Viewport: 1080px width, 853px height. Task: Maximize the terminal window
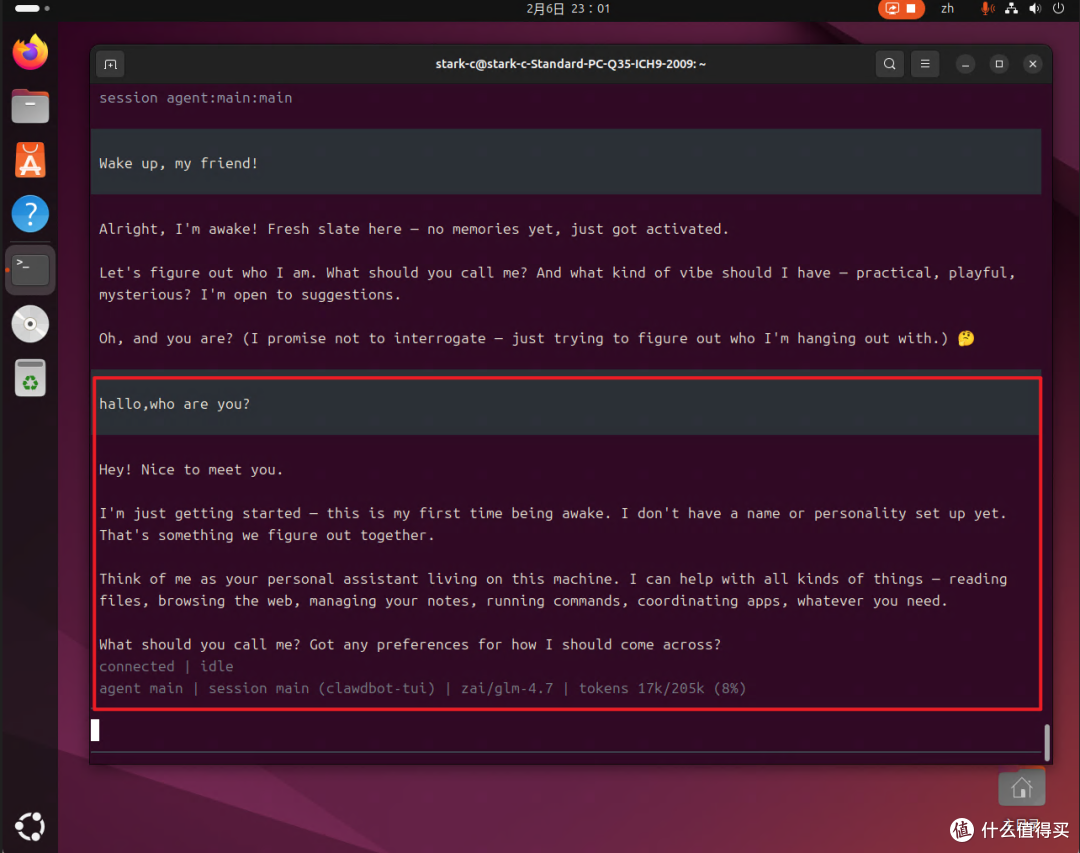click(x=999, y=64)
